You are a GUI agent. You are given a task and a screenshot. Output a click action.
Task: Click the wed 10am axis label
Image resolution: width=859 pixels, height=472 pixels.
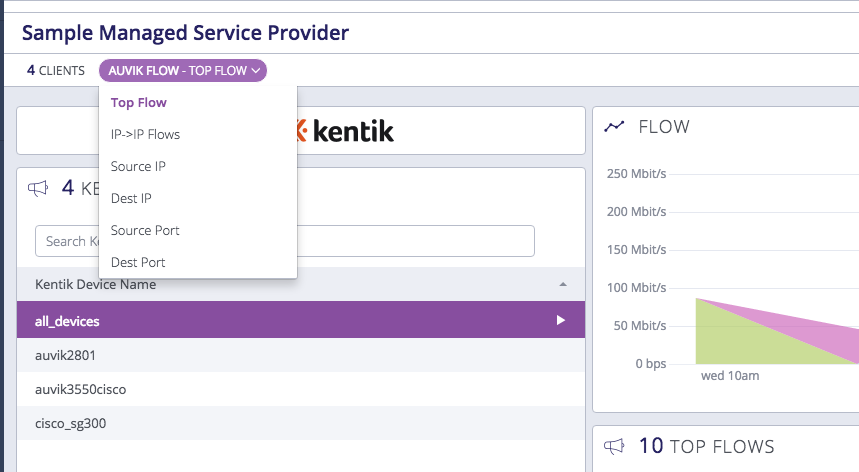pyautogui.click(x=730, y=376)
